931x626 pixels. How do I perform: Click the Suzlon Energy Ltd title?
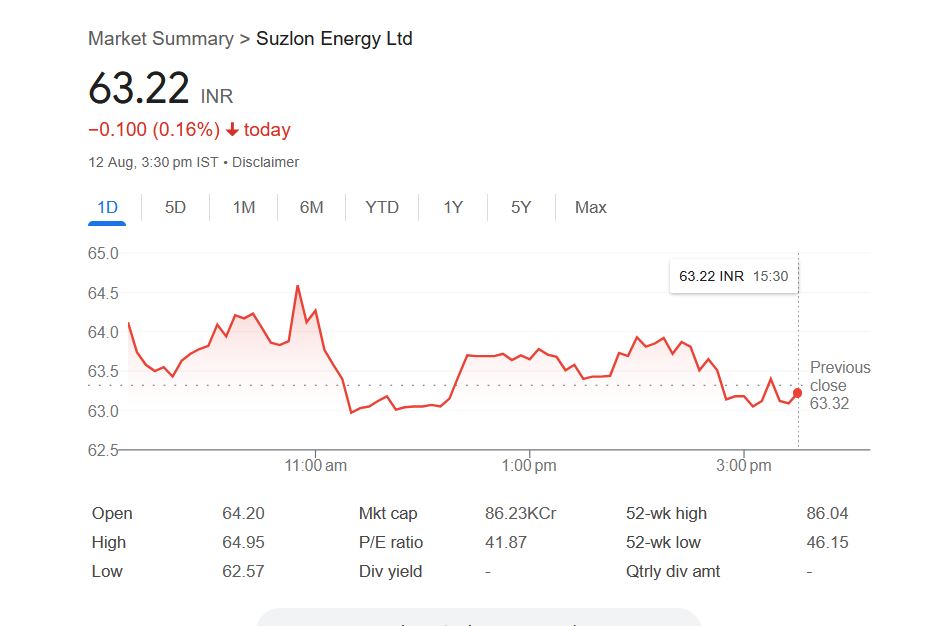pos(334,39)
